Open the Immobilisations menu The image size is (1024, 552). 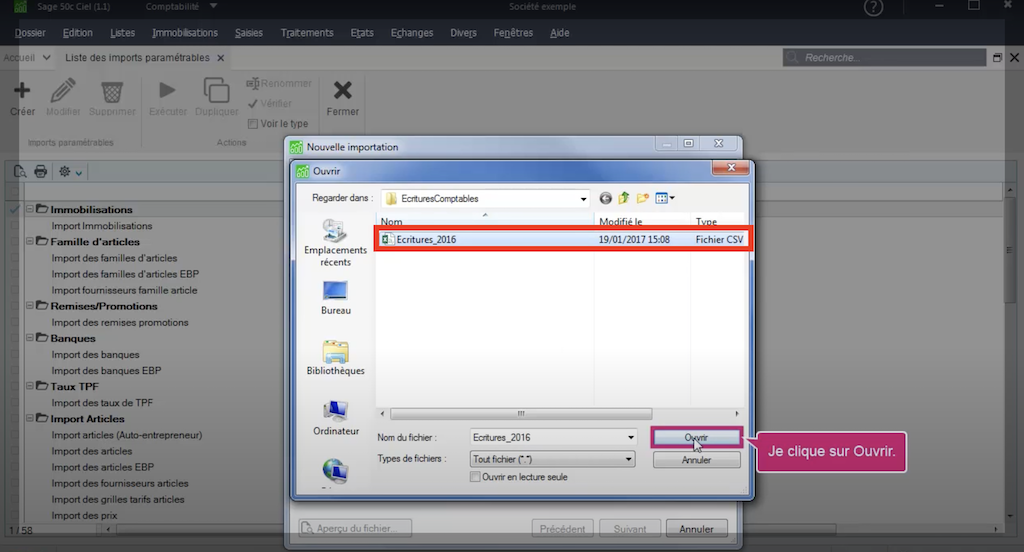[x=185, y=33]
